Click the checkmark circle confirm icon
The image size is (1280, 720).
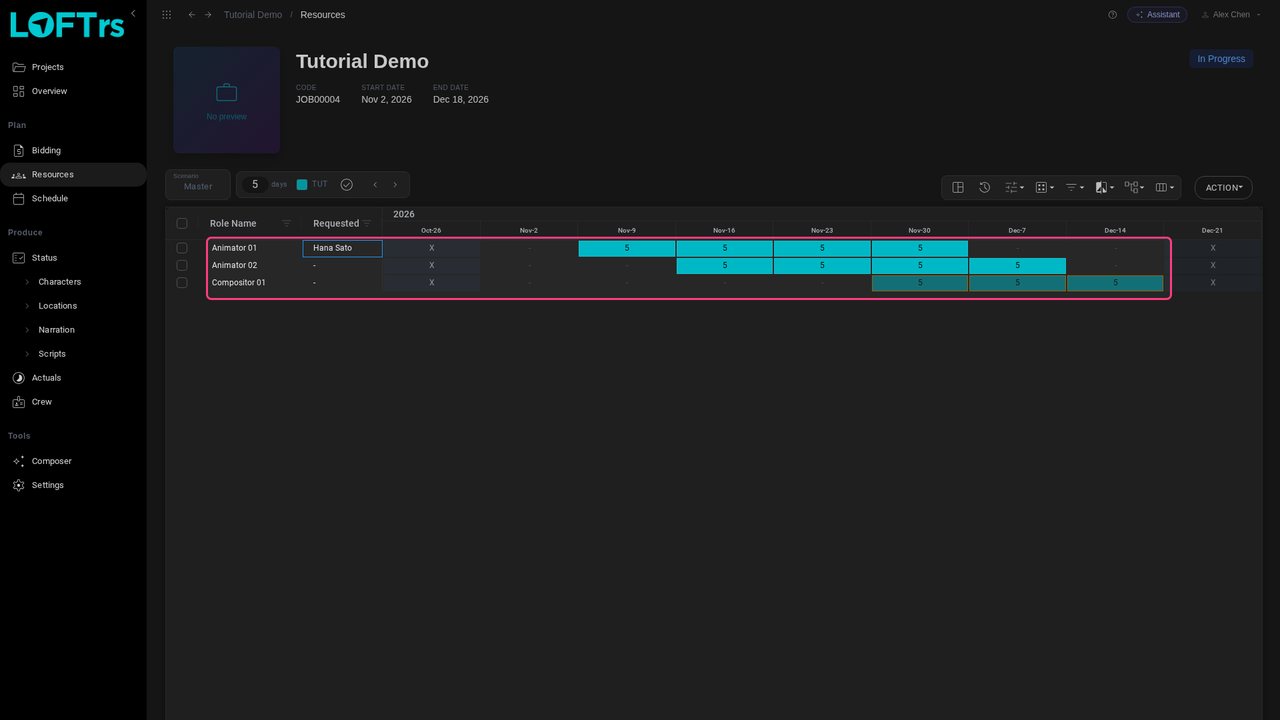pos(346,185)
